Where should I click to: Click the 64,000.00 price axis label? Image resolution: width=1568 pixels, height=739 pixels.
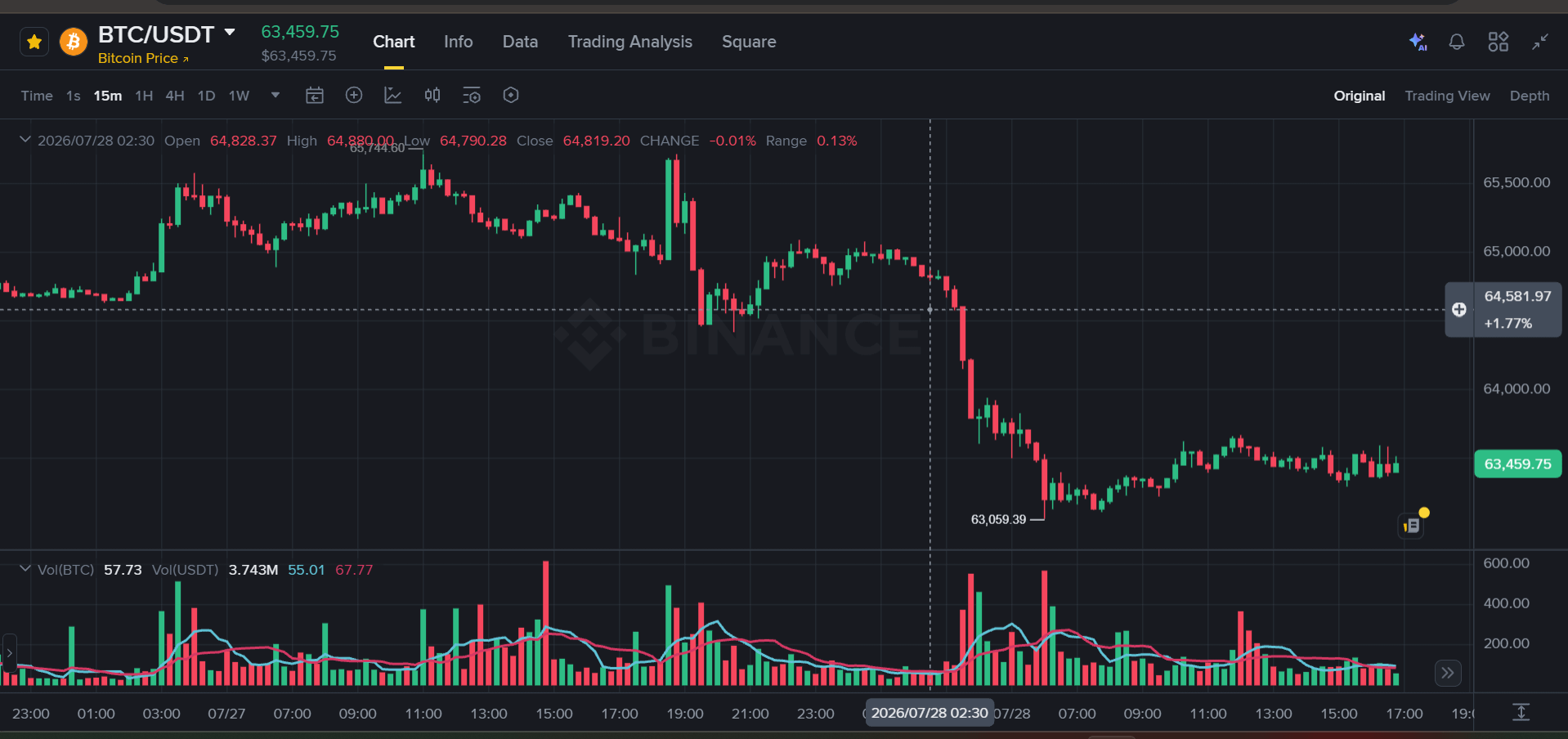point(1516,388)
